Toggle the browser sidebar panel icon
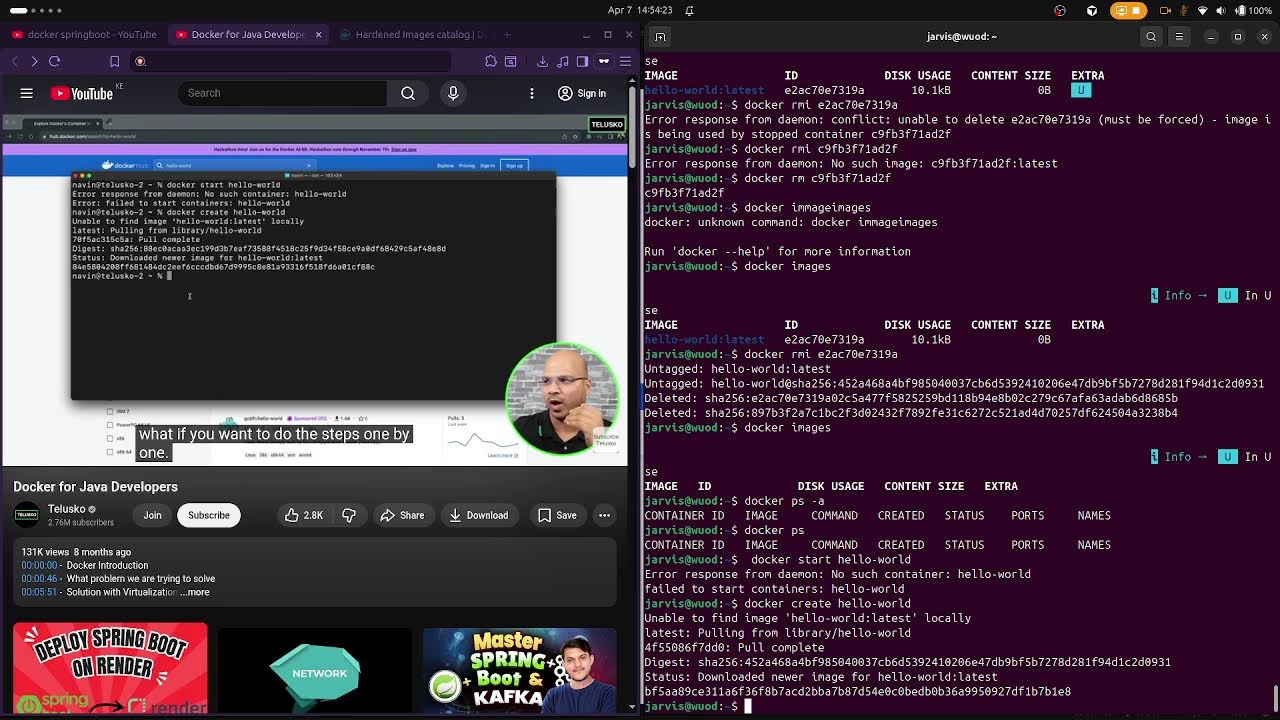 click(583, 61)
